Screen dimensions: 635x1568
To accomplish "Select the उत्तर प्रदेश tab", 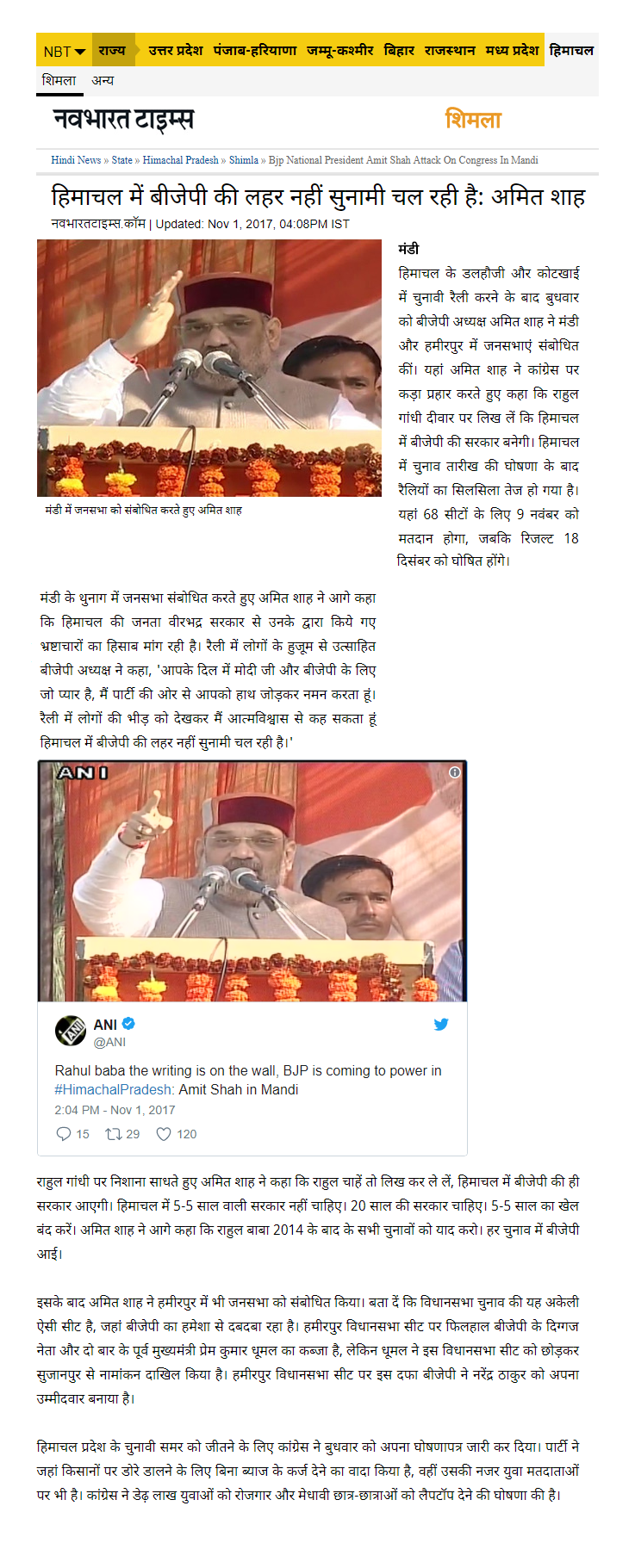I will click(x=176, y=51).
